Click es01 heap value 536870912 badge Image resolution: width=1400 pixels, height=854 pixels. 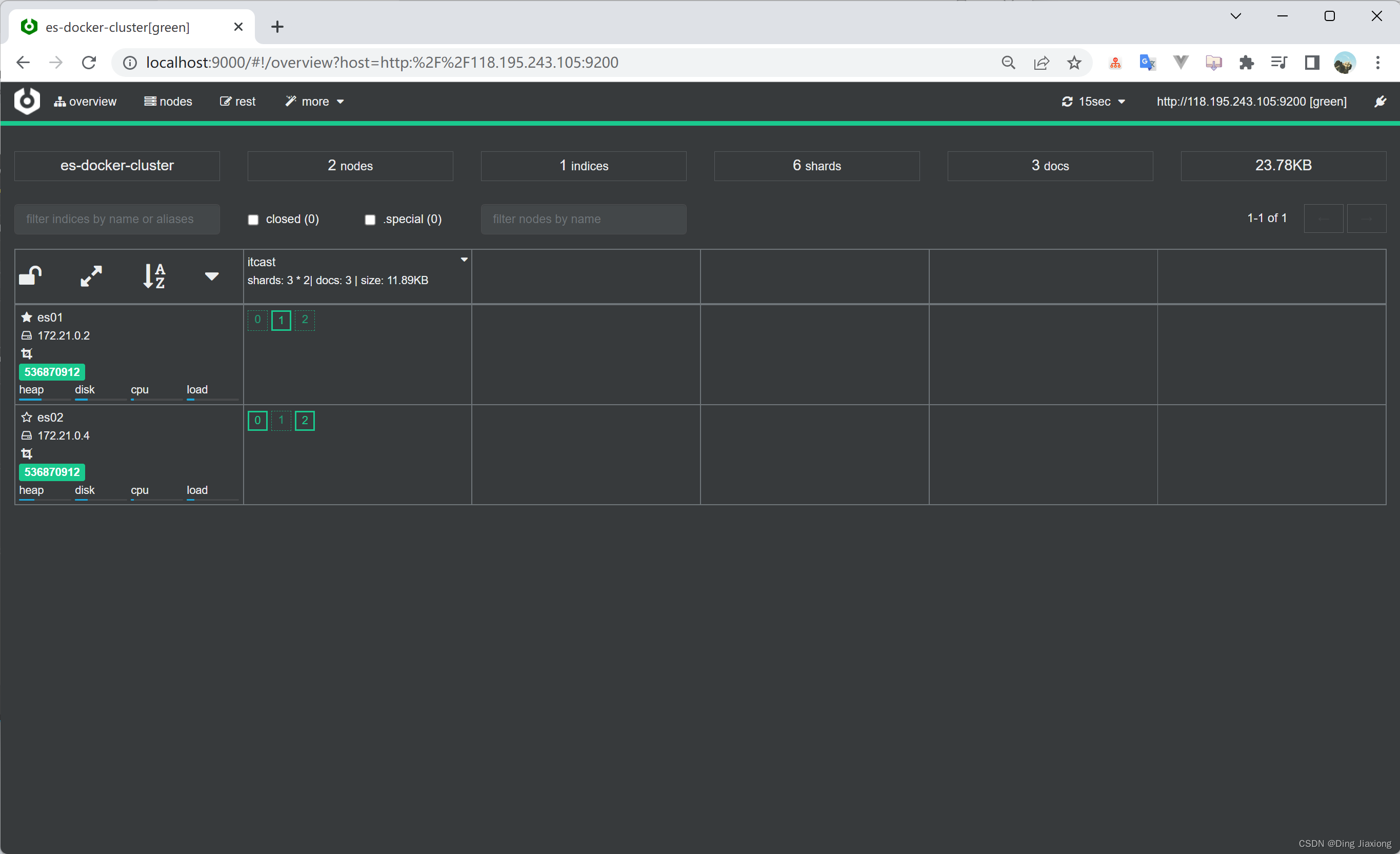coord(52,372)
